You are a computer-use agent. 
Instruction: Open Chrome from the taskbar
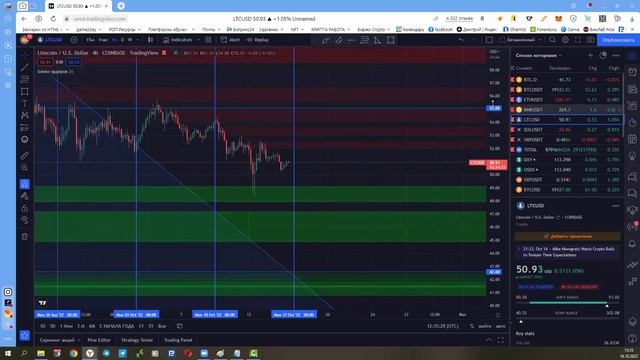73,353
